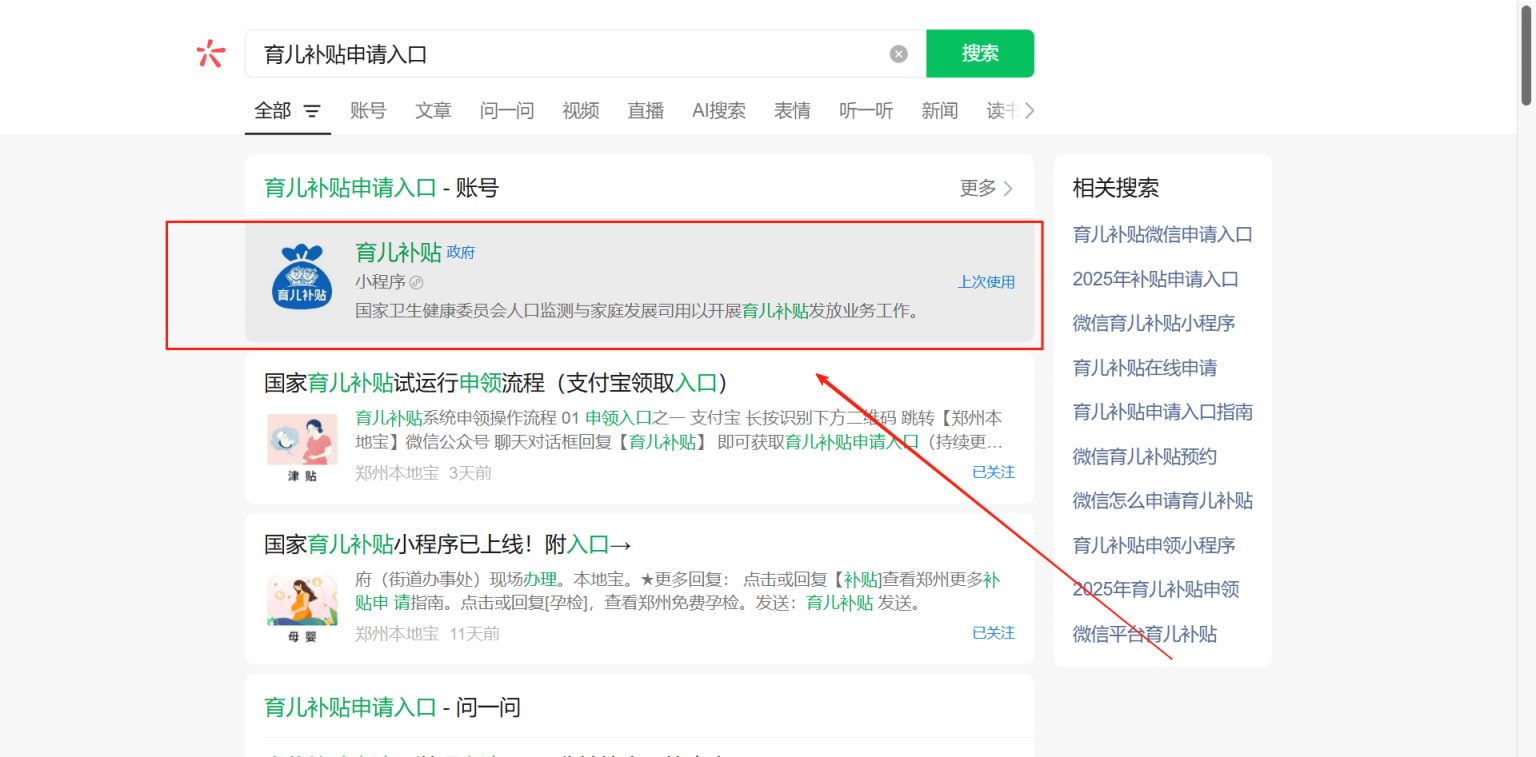This screenshot has height=757, width=1536.
Task: Select related search 2025年补贴申请入口
Action: [x=1155, y=279]
